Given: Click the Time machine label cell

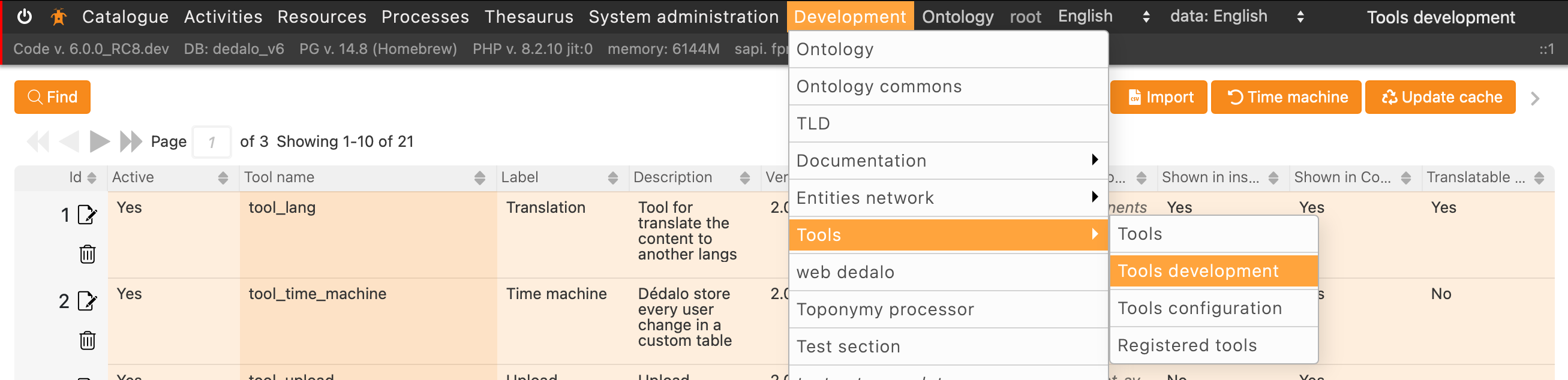Looking at the screenshot, I should pyautogui.click(x=563, y=322).
